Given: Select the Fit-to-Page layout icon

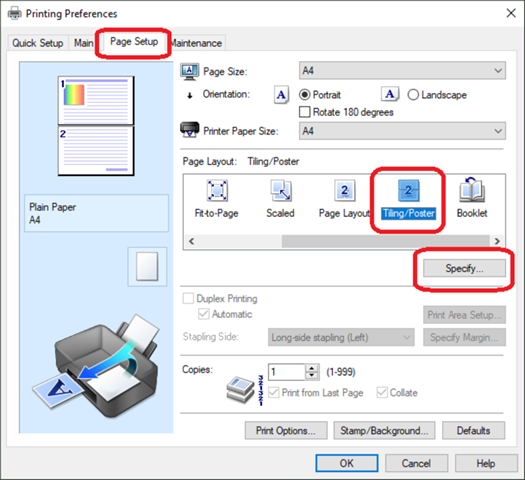Looking at the screenshot, I should click(217, 190).
